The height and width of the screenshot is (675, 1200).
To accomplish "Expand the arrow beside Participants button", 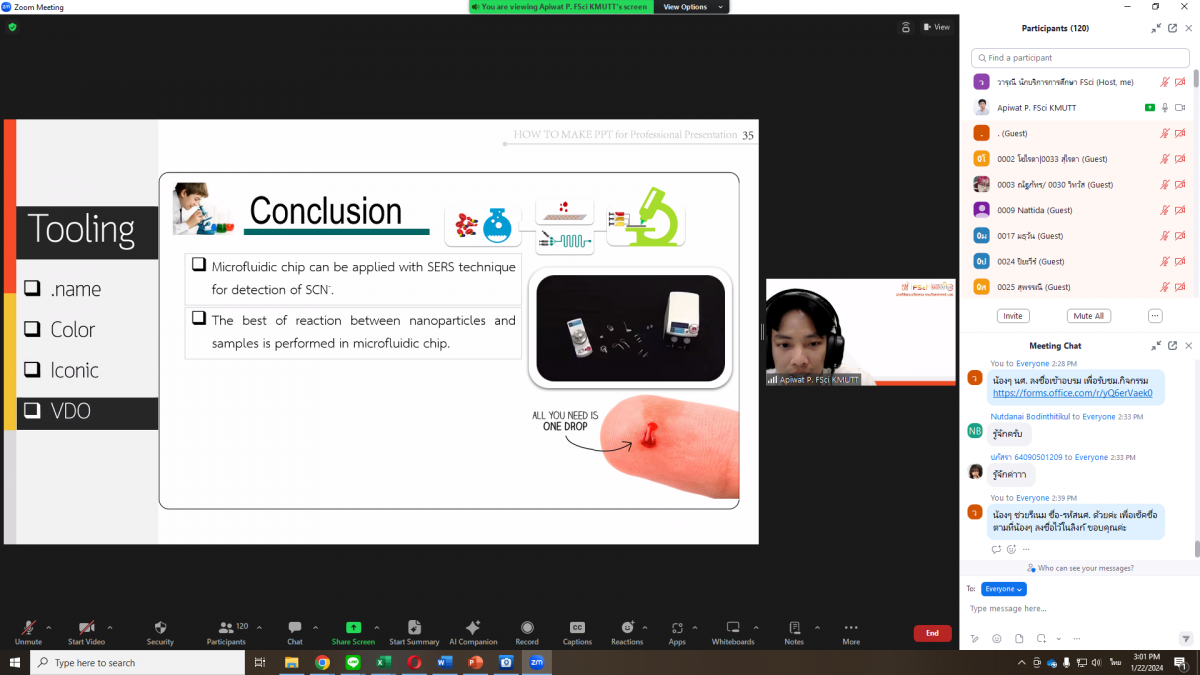I will point(259,627).
